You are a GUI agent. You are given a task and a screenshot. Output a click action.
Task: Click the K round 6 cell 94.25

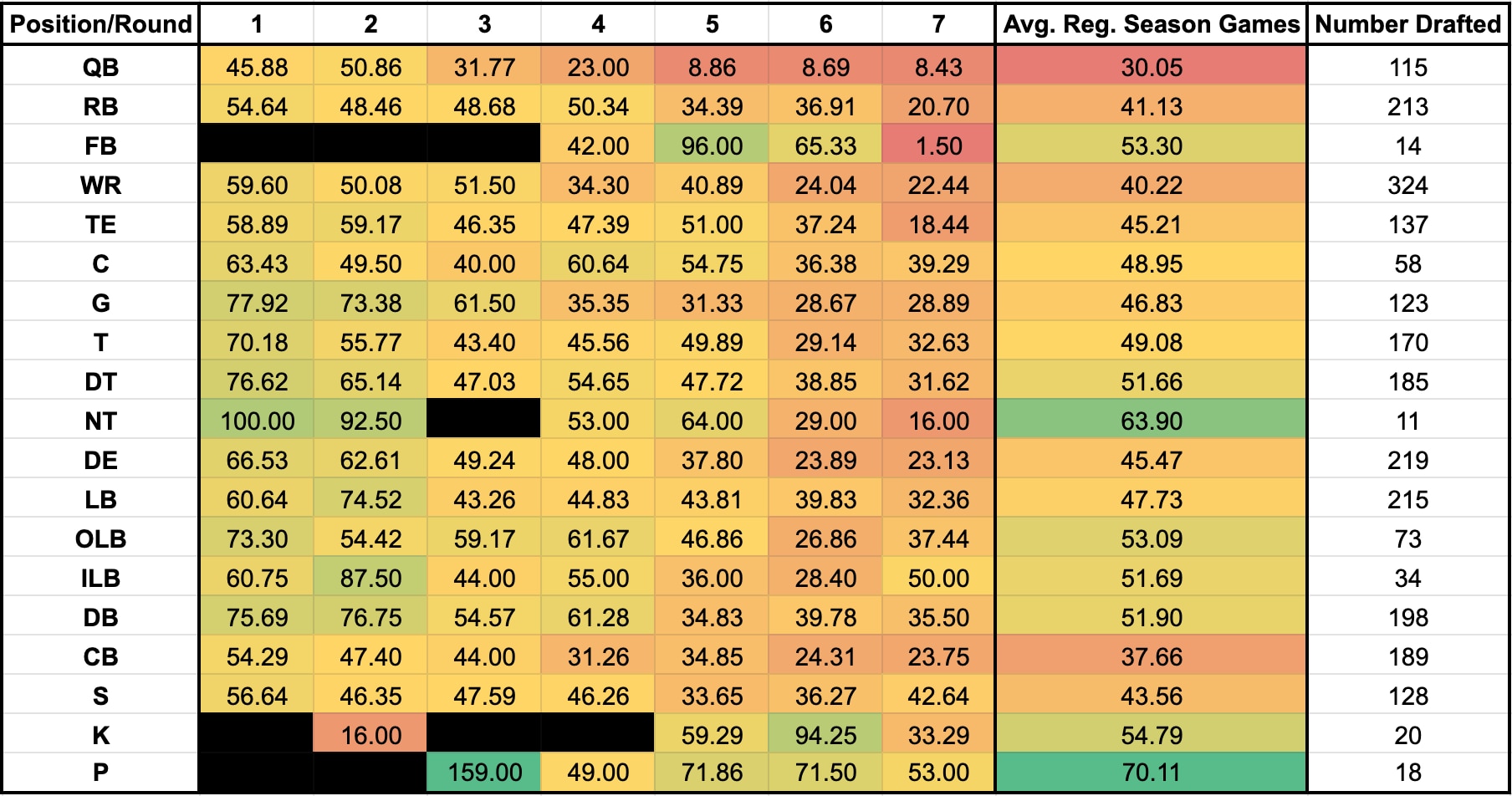point(825,735)
